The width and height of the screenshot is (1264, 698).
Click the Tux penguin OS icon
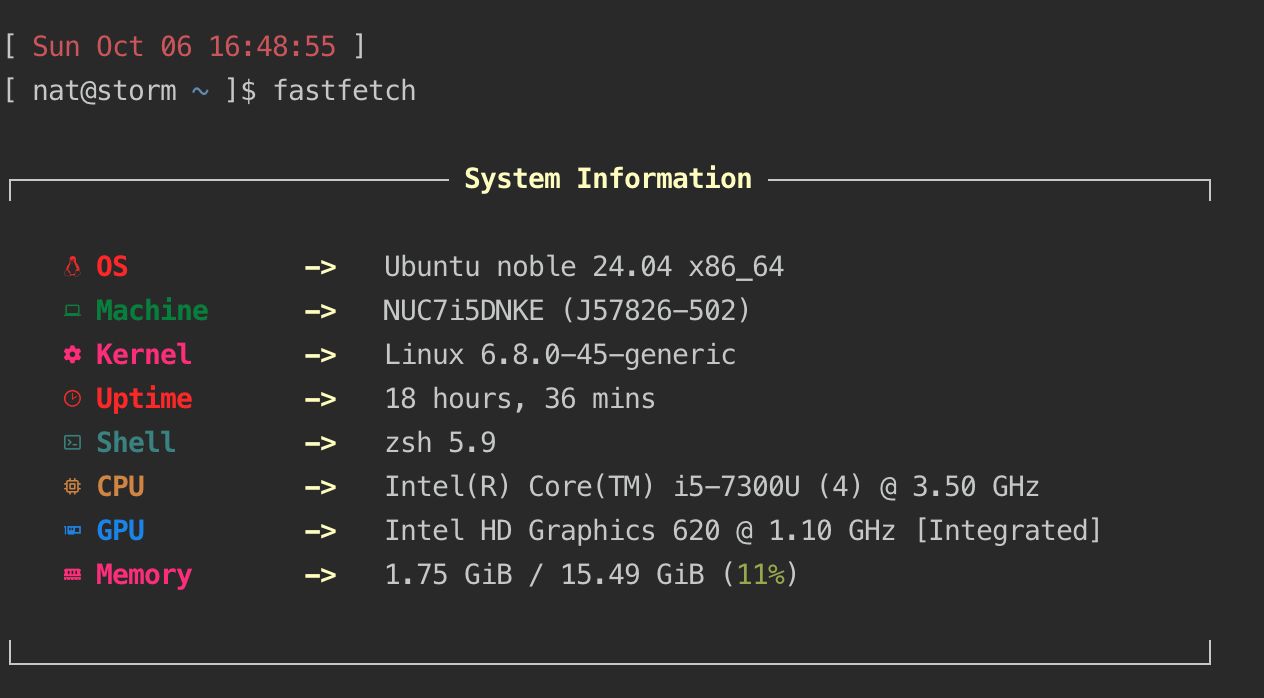click(72, 267)
